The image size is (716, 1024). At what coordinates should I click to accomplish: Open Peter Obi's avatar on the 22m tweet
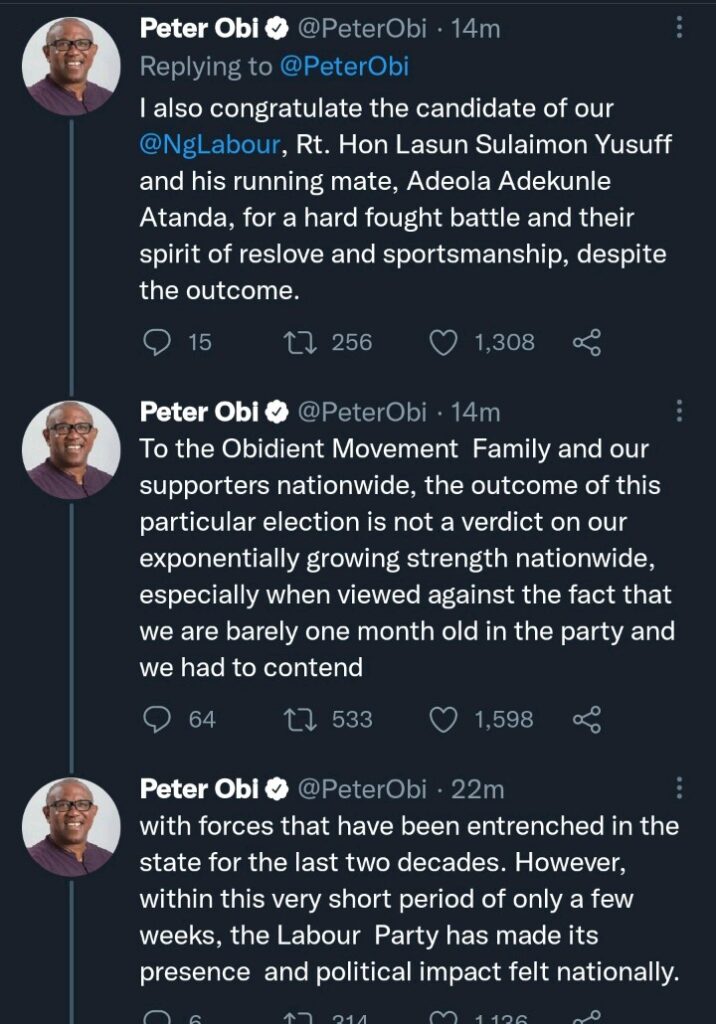click(x=71, y=826)
